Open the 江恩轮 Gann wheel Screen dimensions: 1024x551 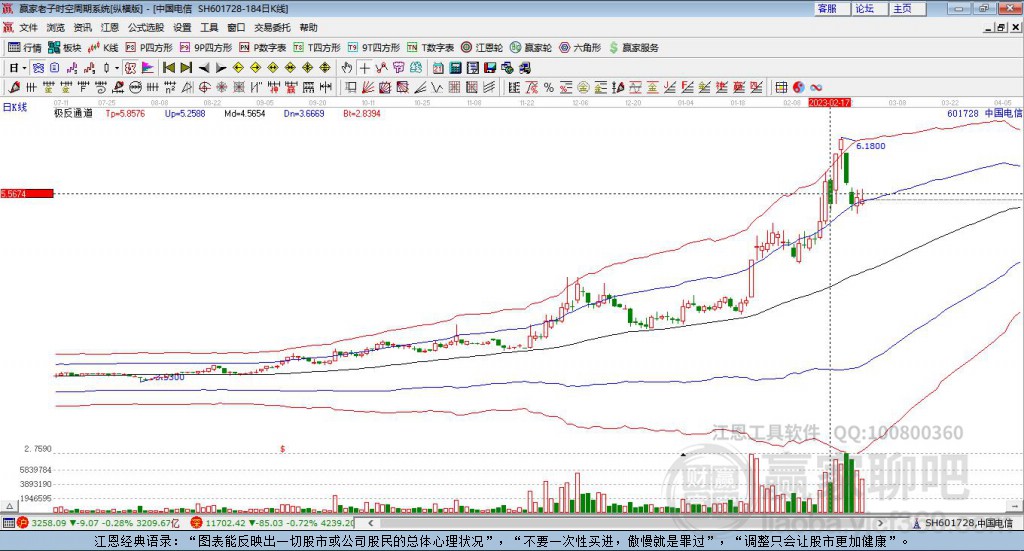click(482, 48)
